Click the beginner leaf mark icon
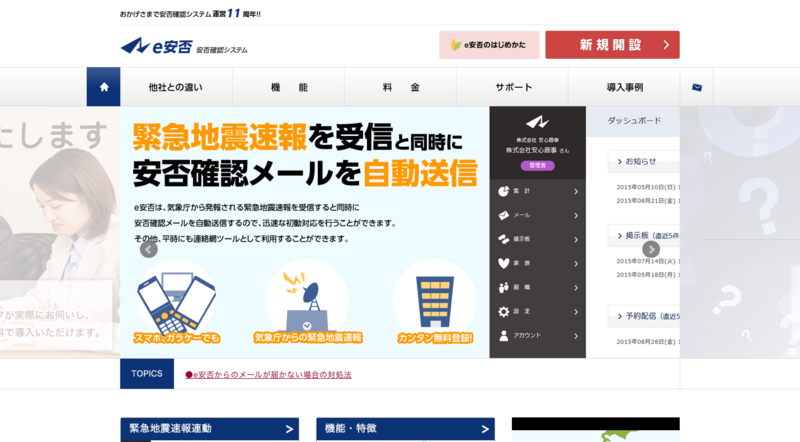The height and width of the screenshot is (442, 800). click(456, 45)
